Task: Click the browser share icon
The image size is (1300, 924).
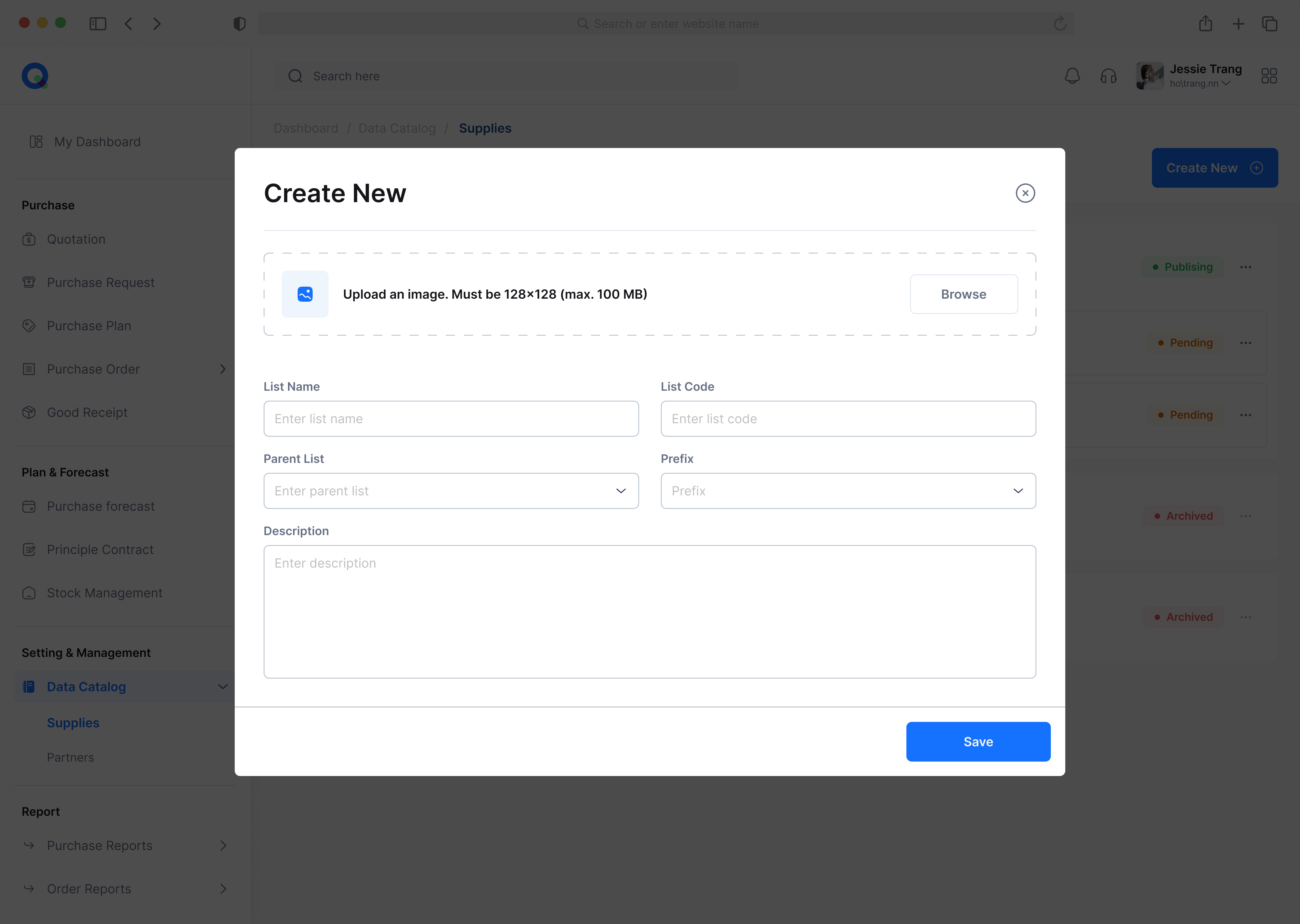Action: pyautogui.click(x=1205, y=23)
